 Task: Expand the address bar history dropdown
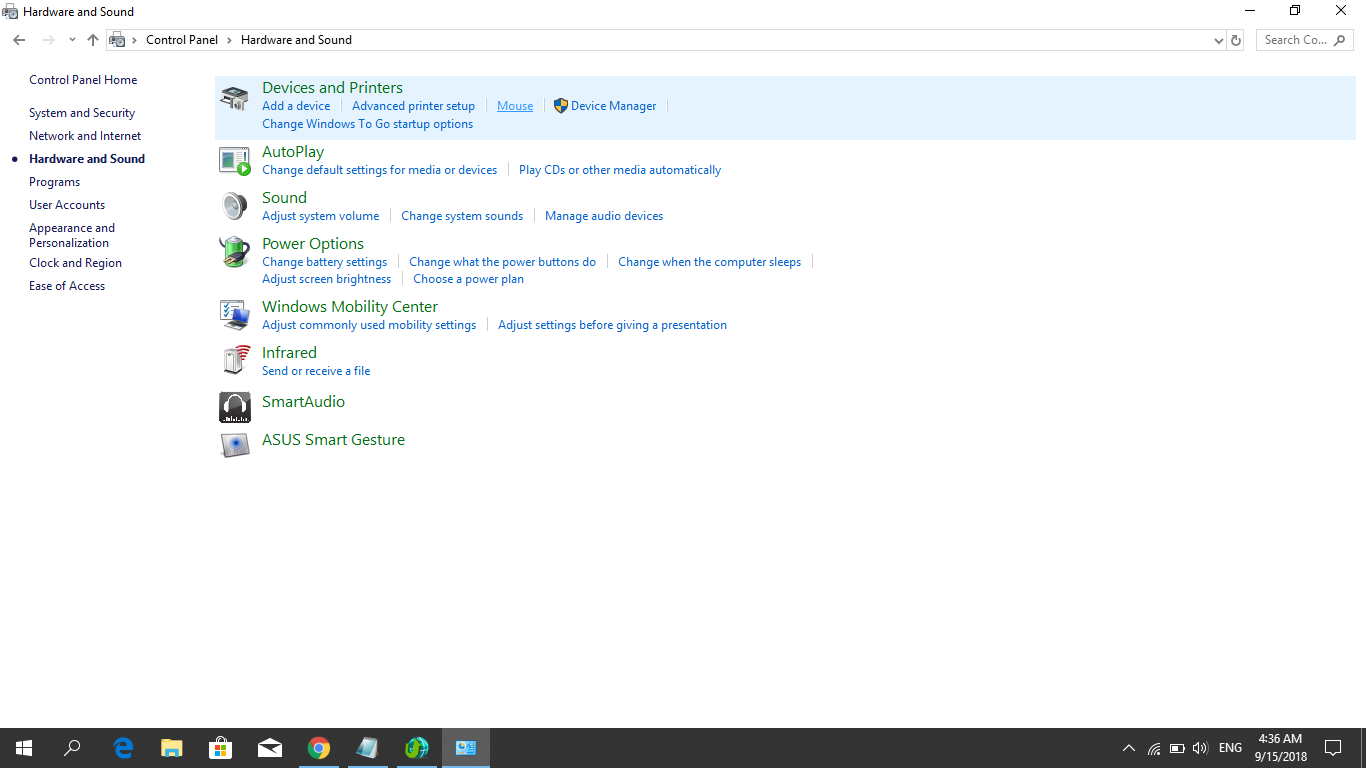(1218, 40)
